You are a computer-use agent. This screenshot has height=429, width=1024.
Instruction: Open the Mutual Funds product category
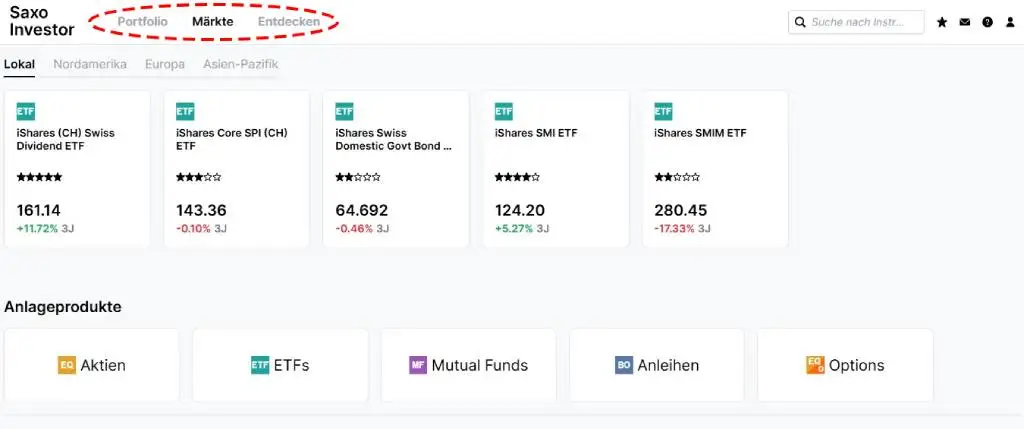(x=468, y=365)
